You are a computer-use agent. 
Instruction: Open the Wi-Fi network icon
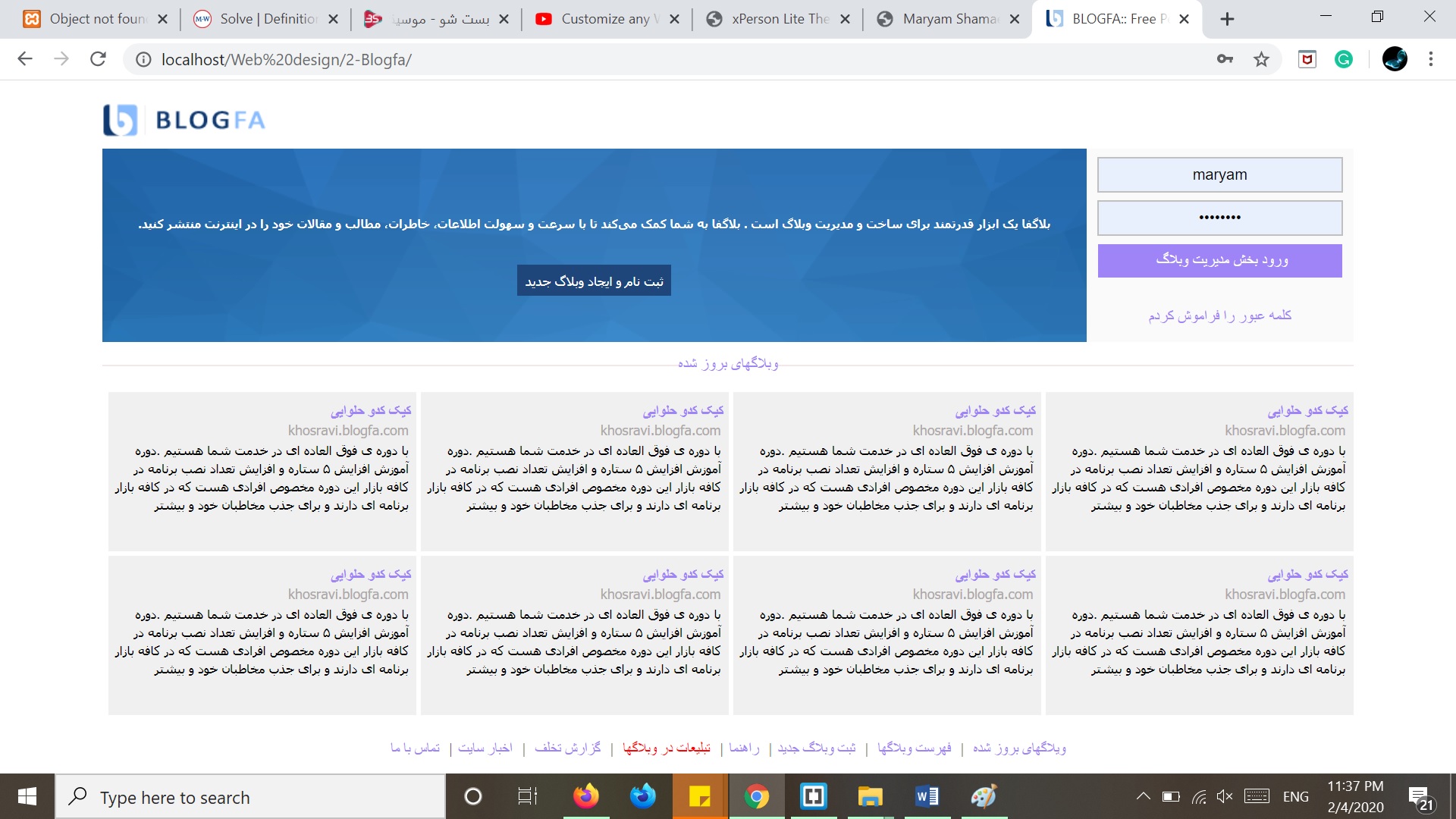pyautogui.click(x=1199, y=796)
